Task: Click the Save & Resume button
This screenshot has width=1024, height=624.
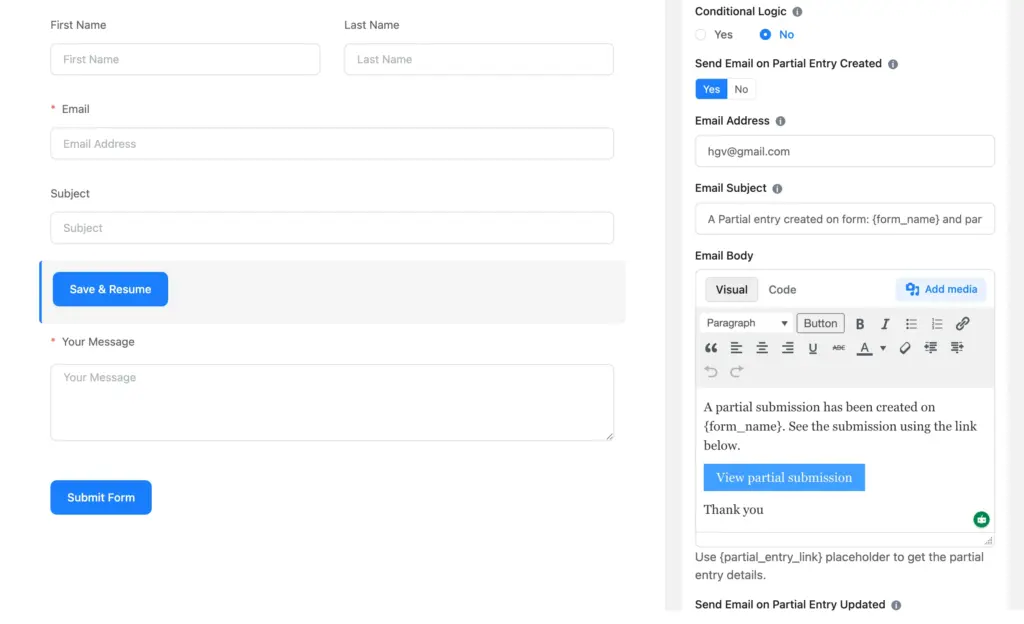Action: coord(110,289)
